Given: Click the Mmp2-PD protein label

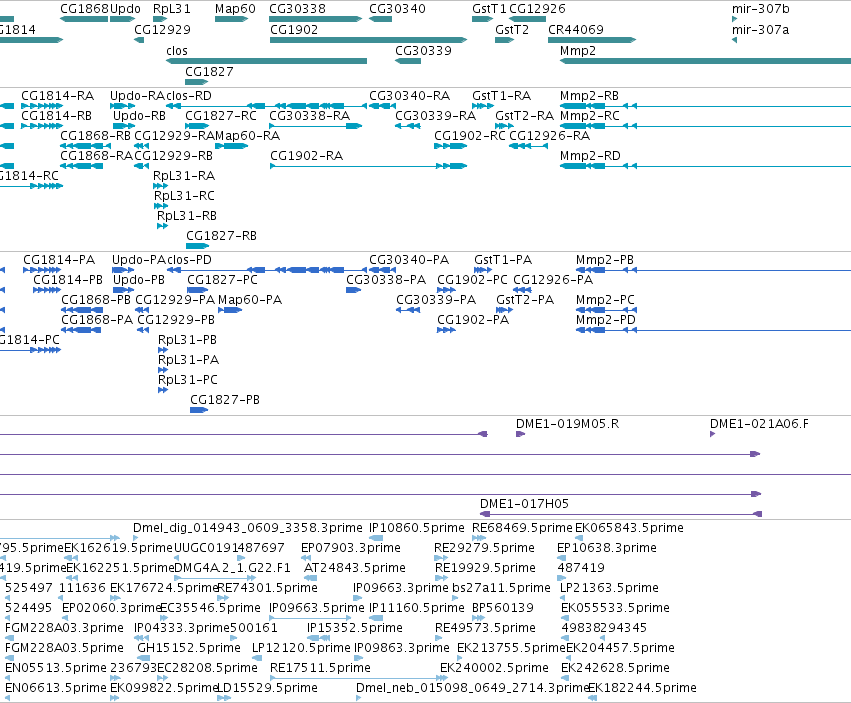Looking at the screenshot, I should (606, 320).
